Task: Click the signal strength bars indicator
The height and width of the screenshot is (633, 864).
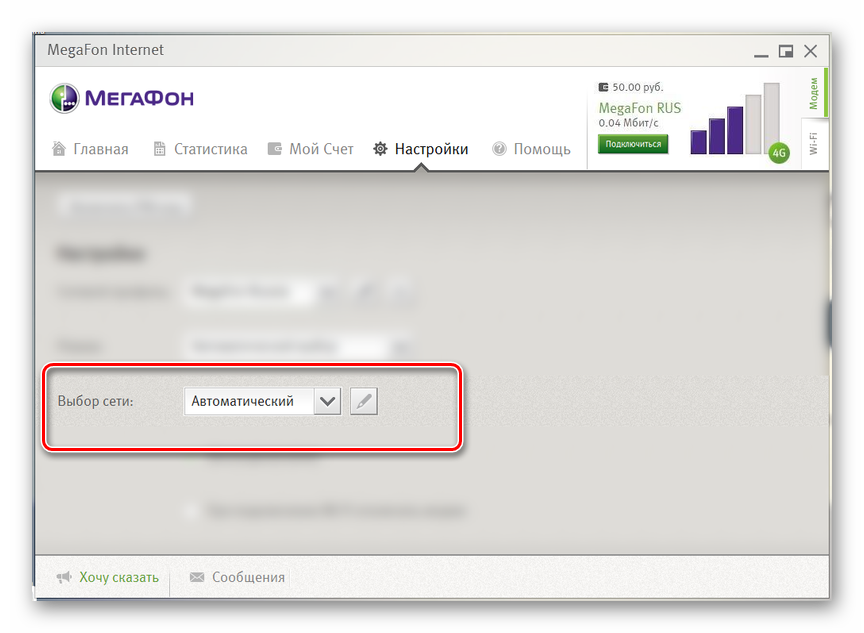Action: point(735,118)
